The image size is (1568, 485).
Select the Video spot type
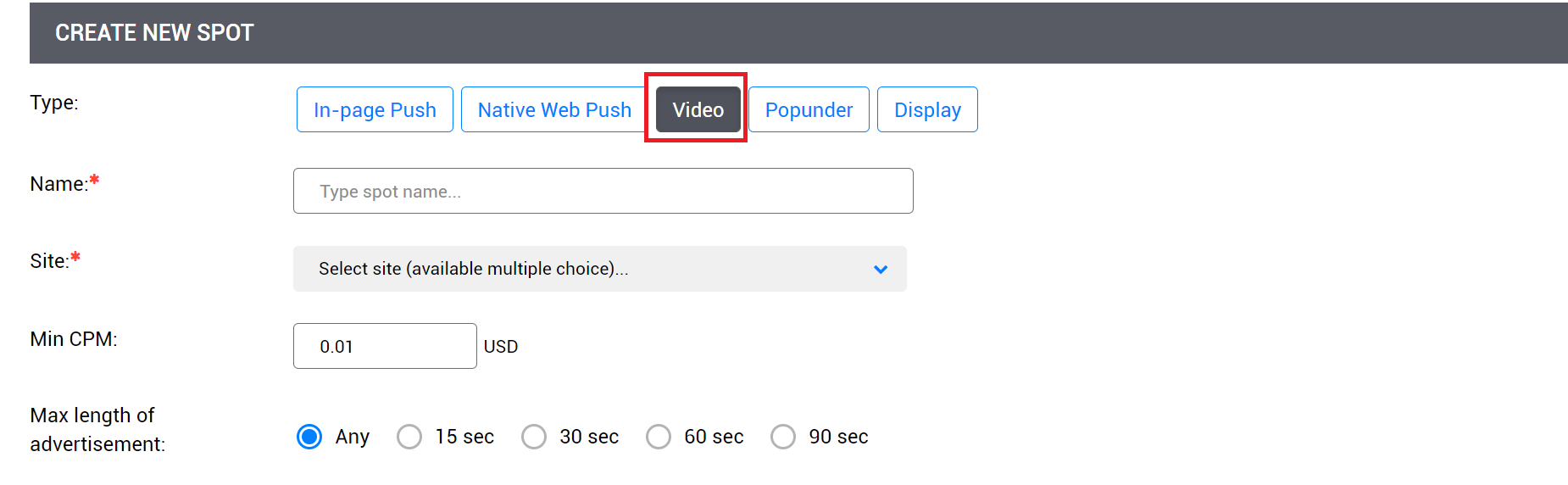[x=698, y=110]
